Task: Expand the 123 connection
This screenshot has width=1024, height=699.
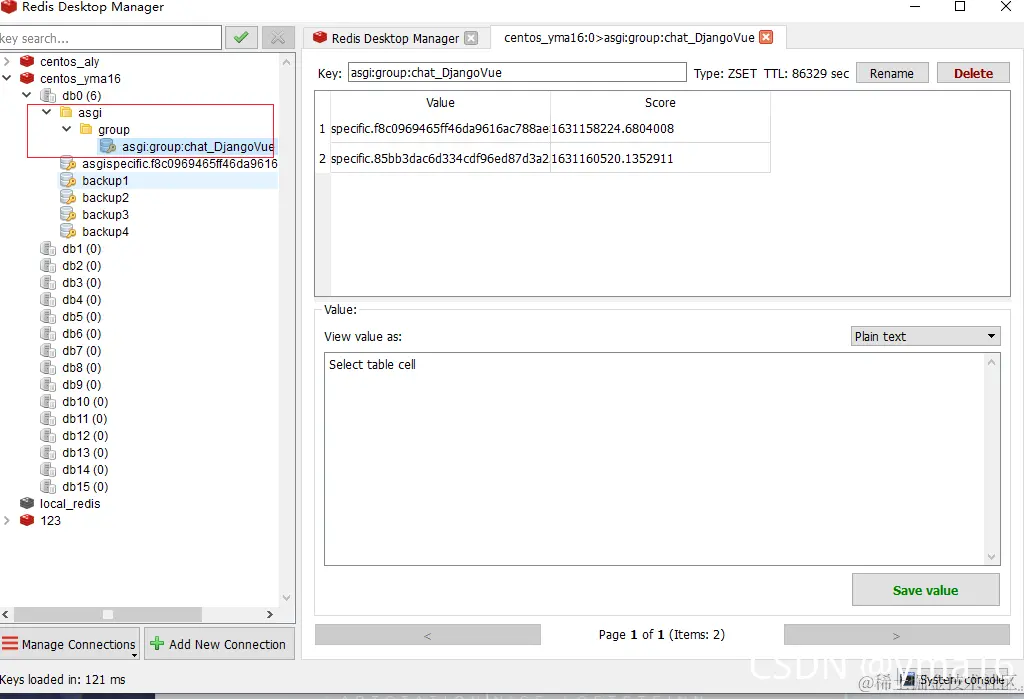Action: [x=7, y=520]
